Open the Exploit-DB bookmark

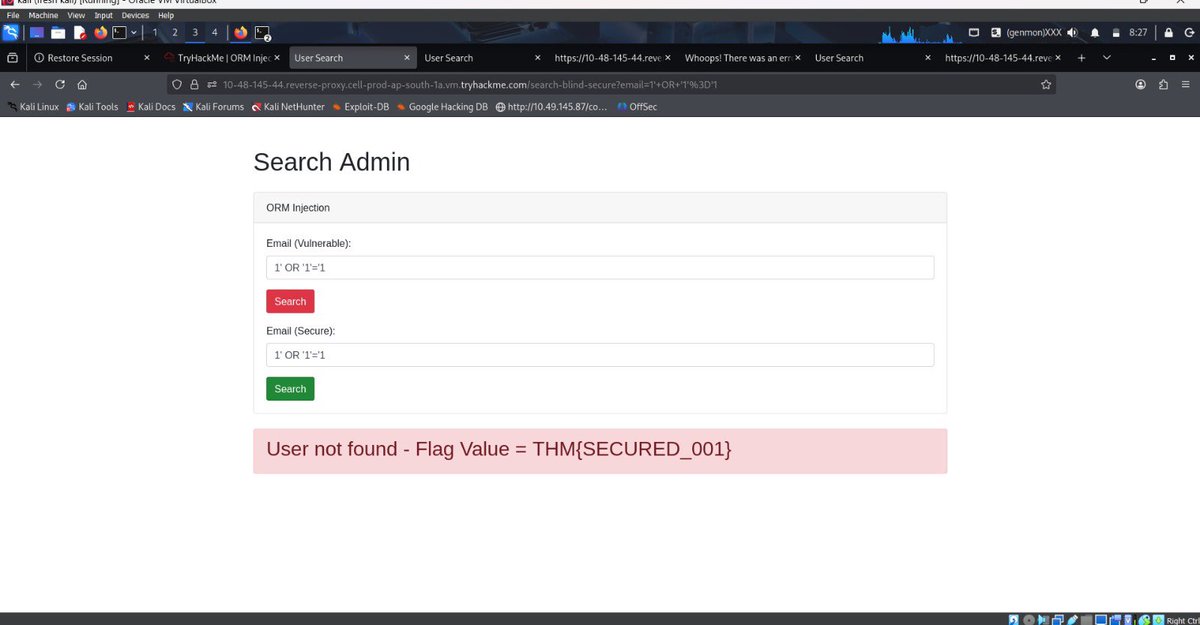(x=361, y=107)
